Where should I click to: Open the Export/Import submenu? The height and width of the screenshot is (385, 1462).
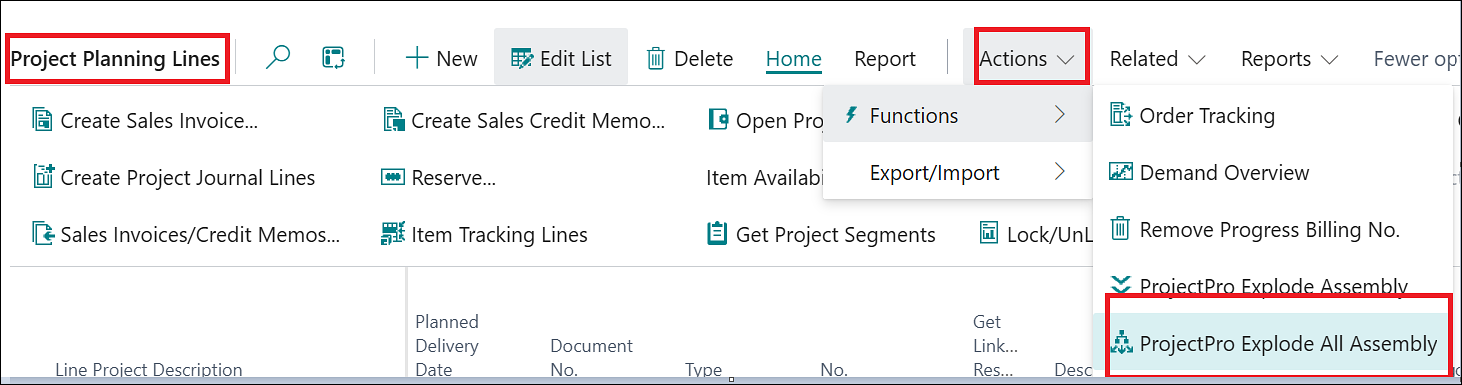click(957, 172)
